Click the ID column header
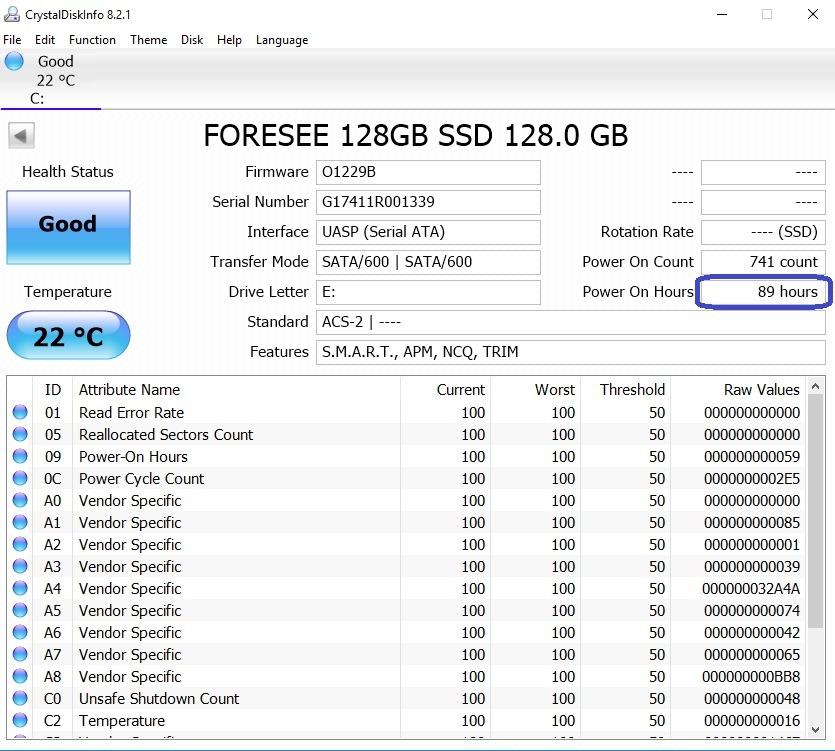Viewport: 835px width, 751px height. point(53,390)
